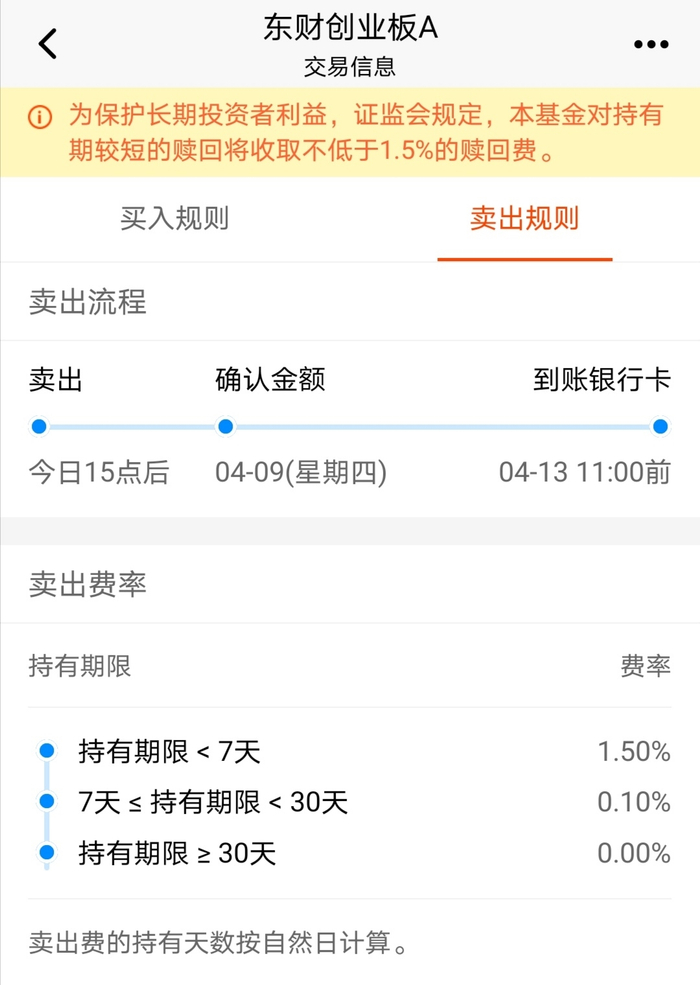Click the 1.50% fee rate value
The height and width of the screenshot is (985, 700).
point(634,751)
